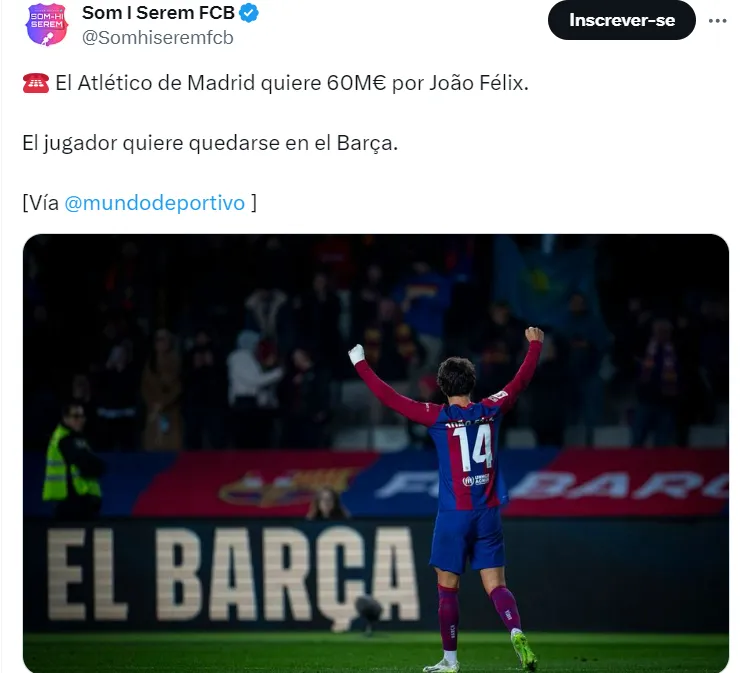Open the @Somhiseremfcb handle
745x673 pixels.
click(x=158, y=38)
